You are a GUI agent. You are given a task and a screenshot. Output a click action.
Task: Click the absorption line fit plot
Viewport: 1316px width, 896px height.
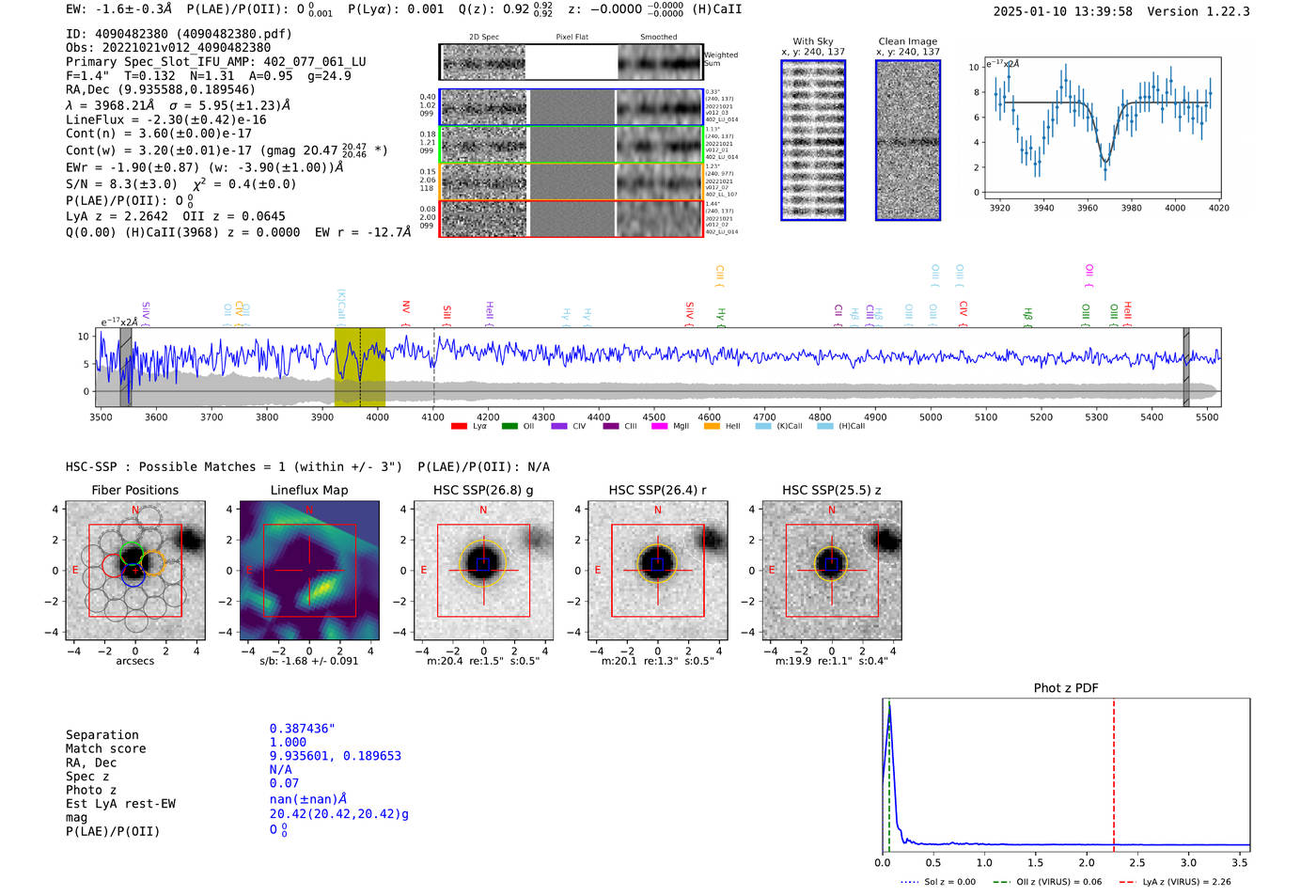(x=1104, y=129)
